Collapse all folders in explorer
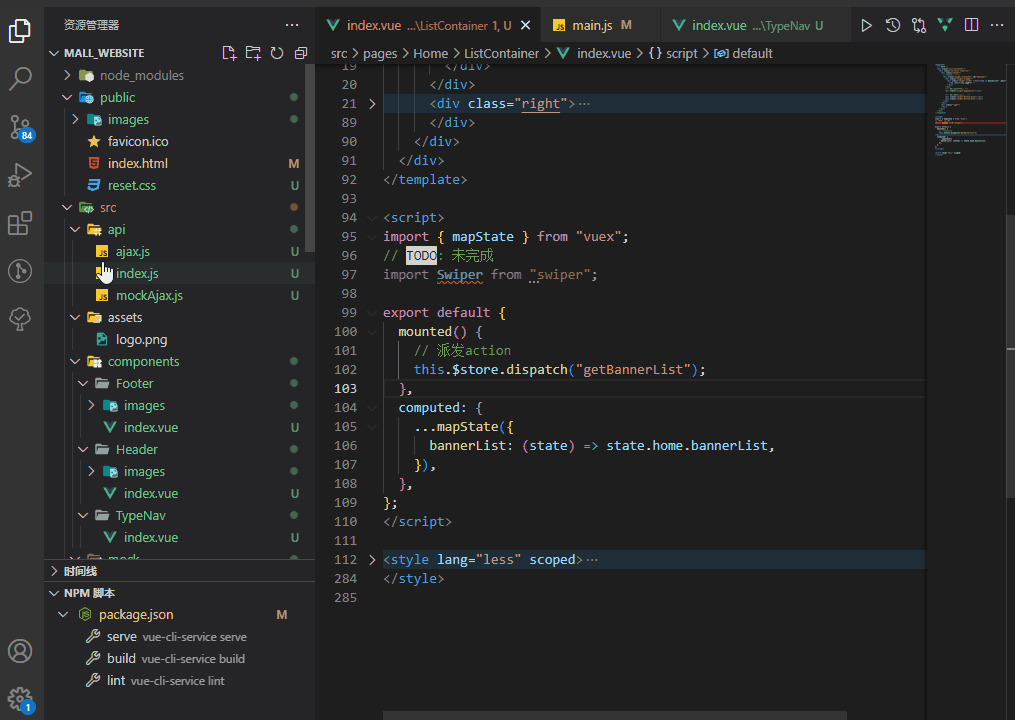Image resolution: width=1015 pixels, height=720 pixels. pyautogui.click(x=300, y=53)
